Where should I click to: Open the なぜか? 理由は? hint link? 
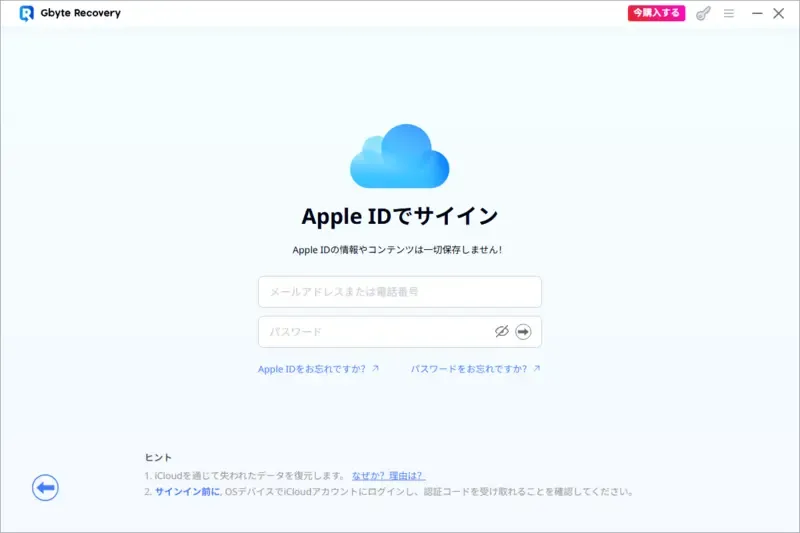(x=389, y=476)
